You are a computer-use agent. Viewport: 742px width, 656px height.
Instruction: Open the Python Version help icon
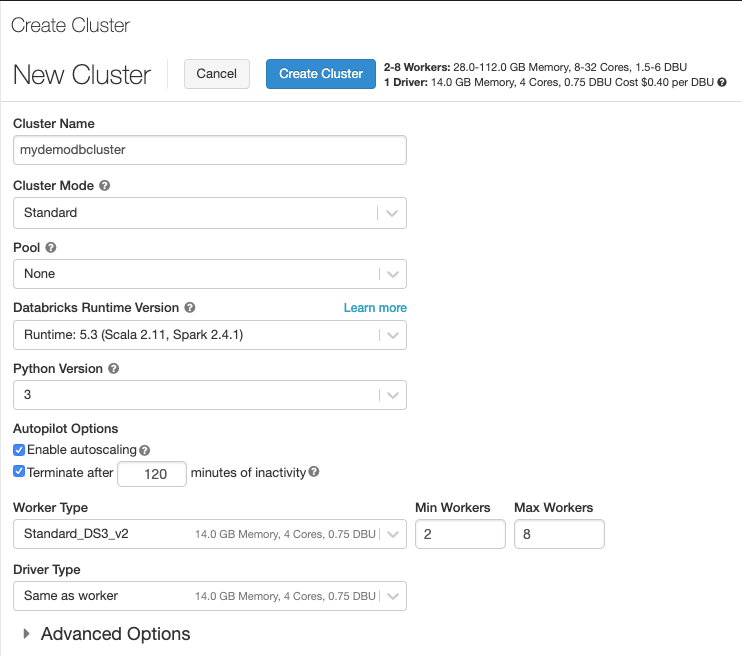114,368
